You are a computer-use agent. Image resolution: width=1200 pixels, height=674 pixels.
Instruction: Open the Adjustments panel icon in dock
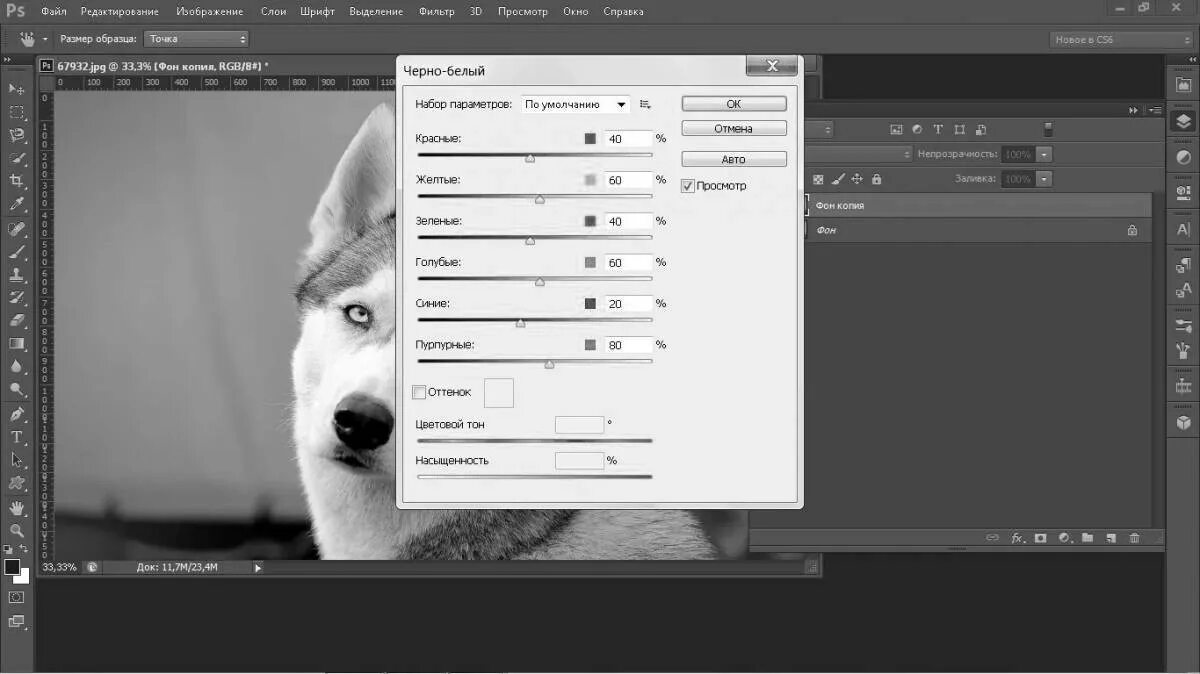(x=1183, y=158)
